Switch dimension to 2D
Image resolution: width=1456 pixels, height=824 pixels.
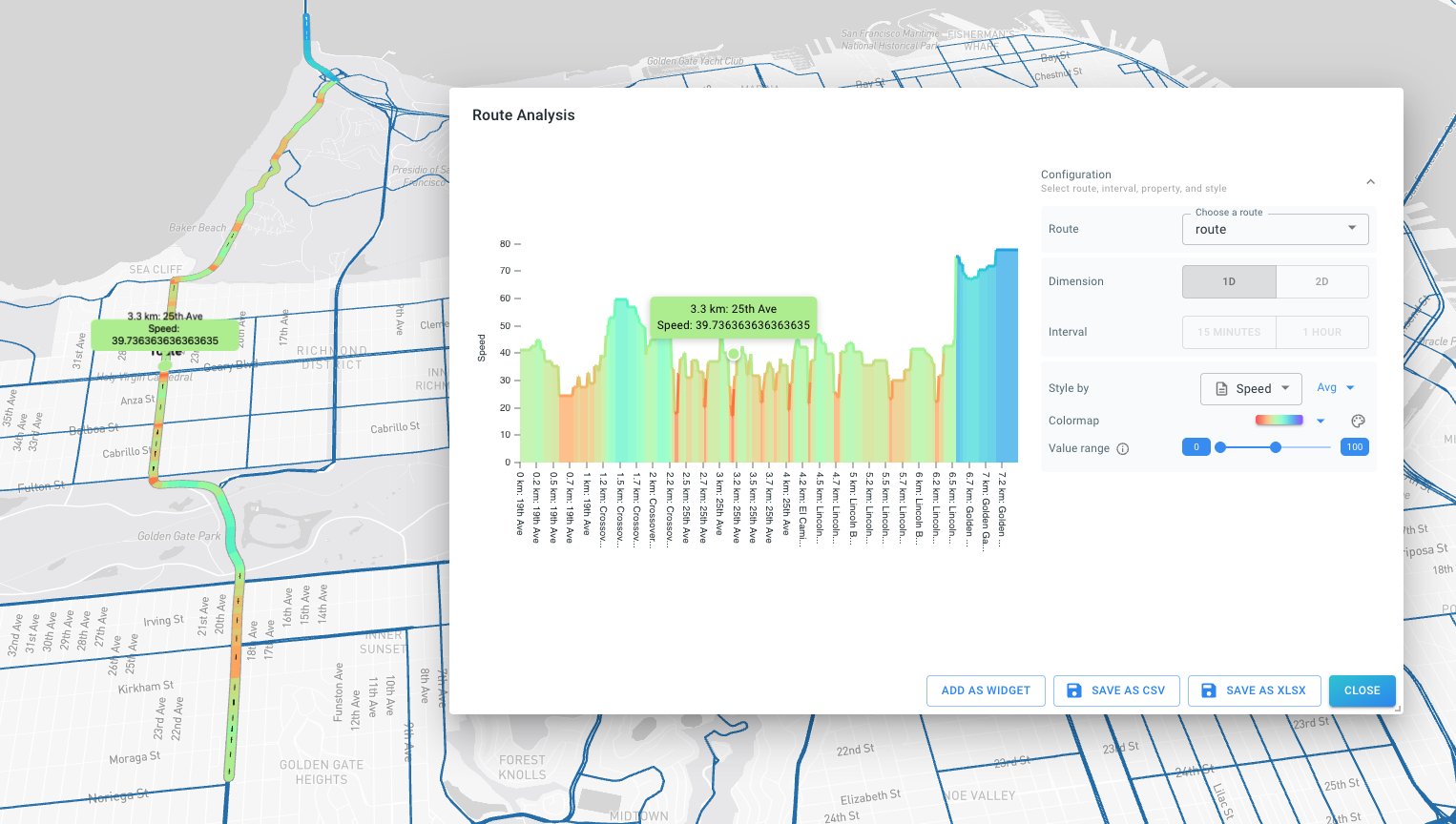[1321, 281]
